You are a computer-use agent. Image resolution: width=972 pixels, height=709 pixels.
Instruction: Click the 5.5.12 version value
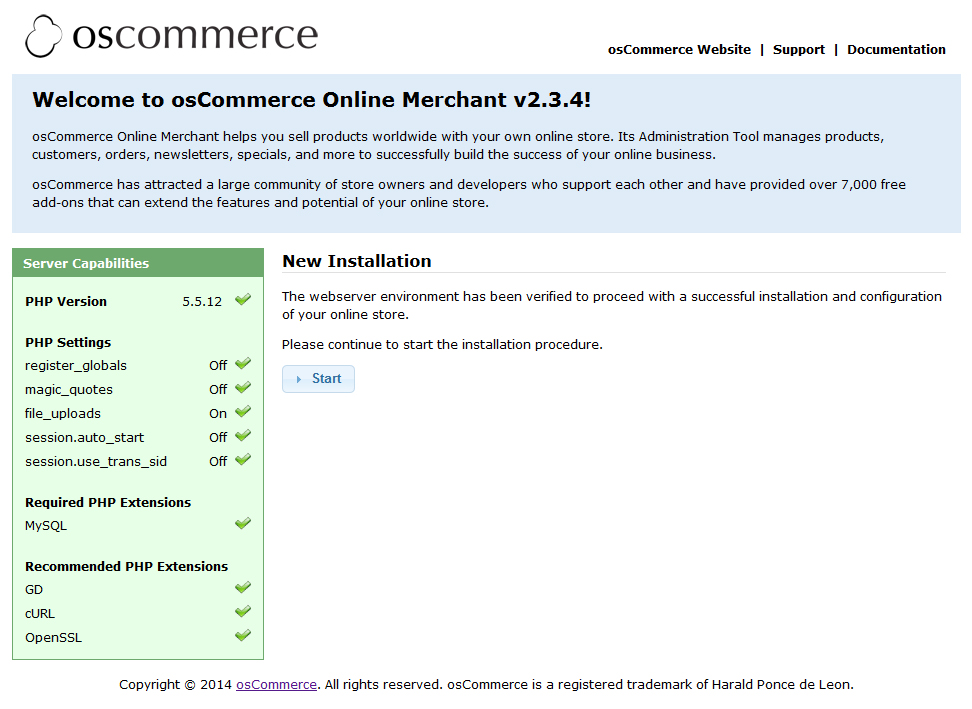tap(202, 302)
